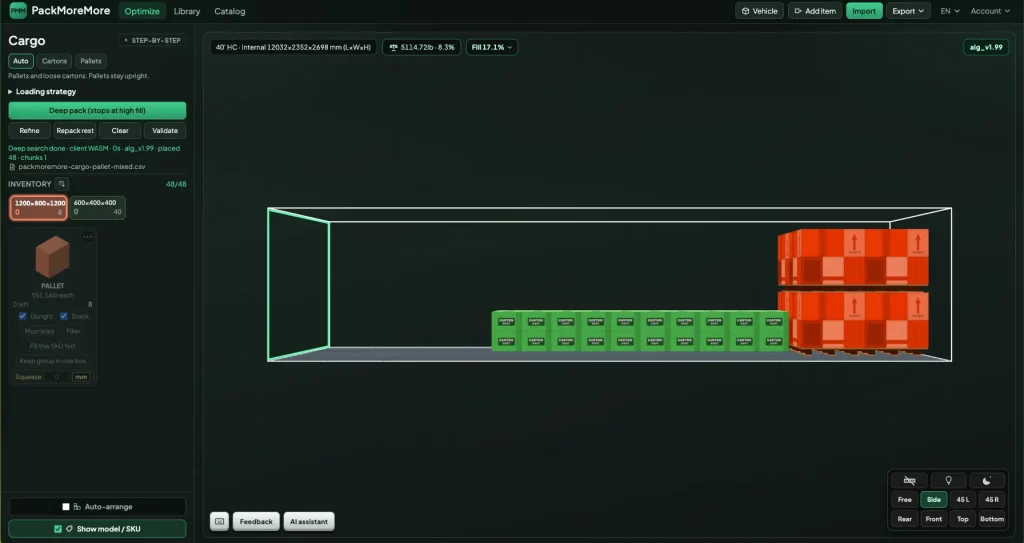Click the lightbulb lighting icon
Viewport: 1024px width, 543px height.
point(948,480)
